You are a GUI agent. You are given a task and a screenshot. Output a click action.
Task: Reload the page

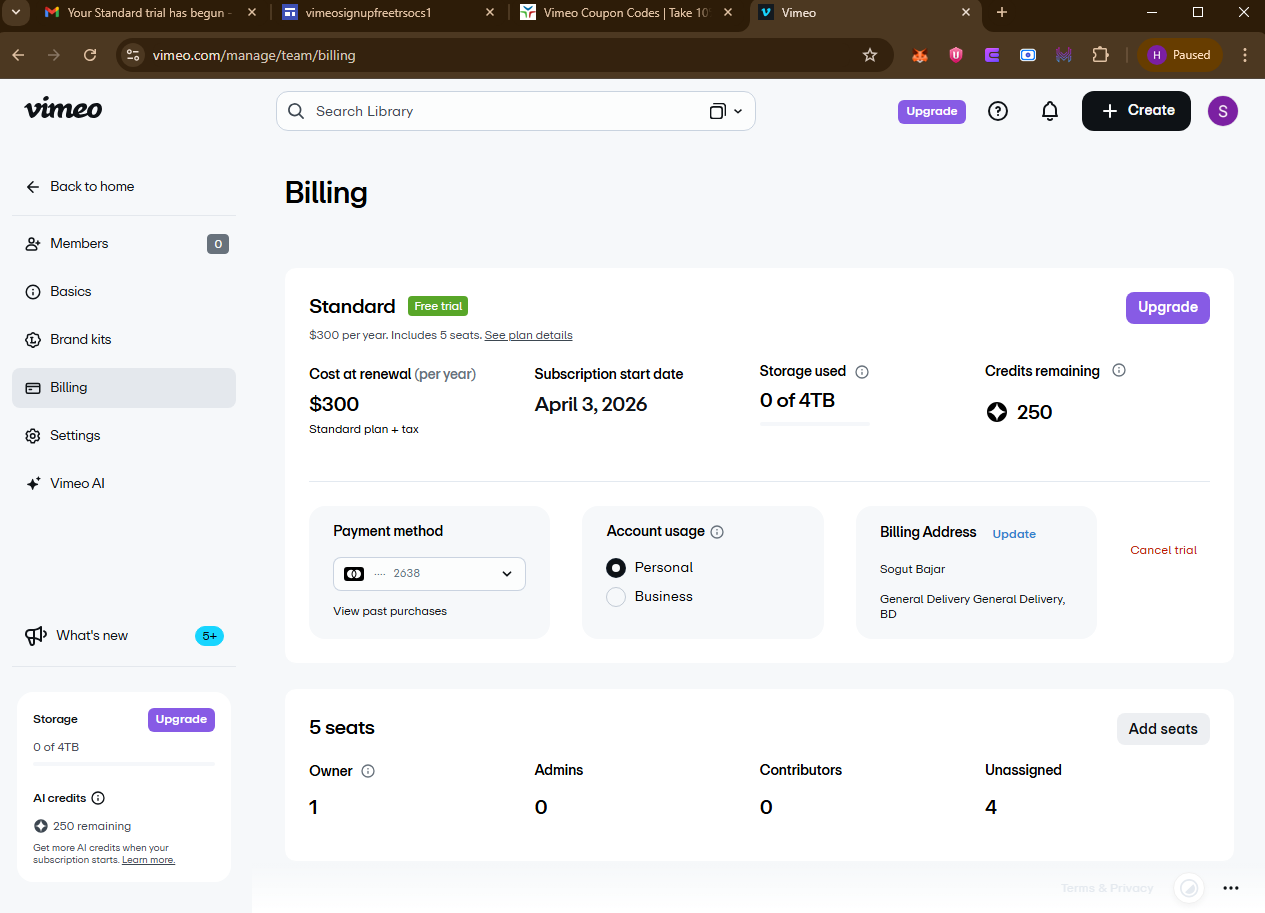90,55
